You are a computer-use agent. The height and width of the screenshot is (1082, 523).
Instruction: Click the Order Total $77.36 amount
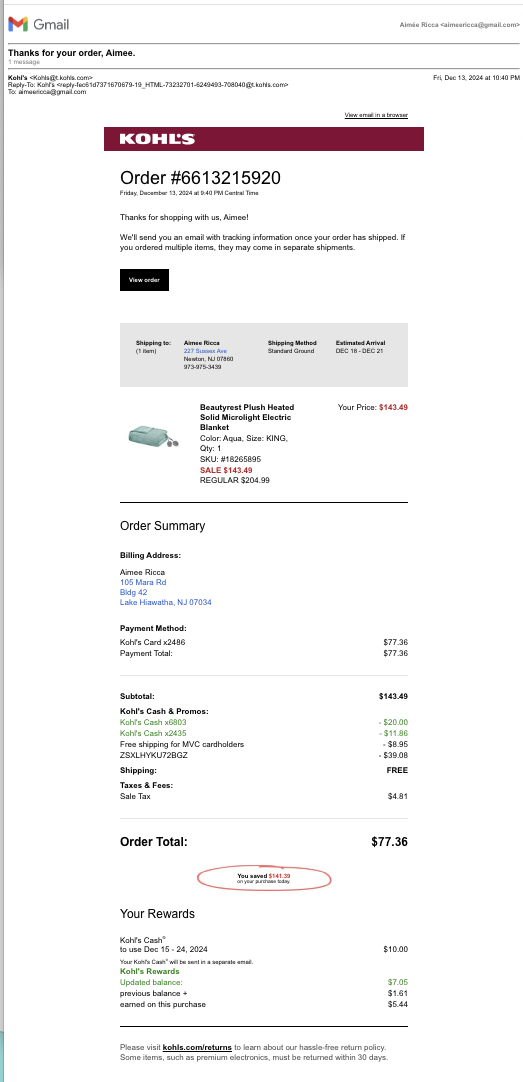coord(389,842)
